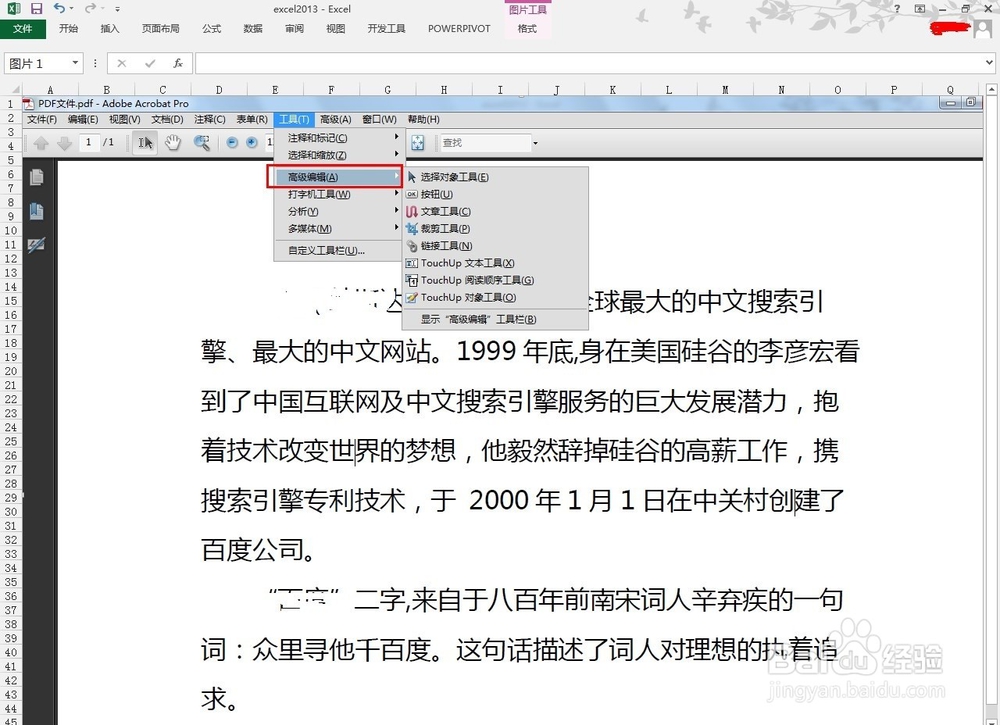Click the formula bar confirm checkmark
The image size is (1000, 725).
click(150, 63)
